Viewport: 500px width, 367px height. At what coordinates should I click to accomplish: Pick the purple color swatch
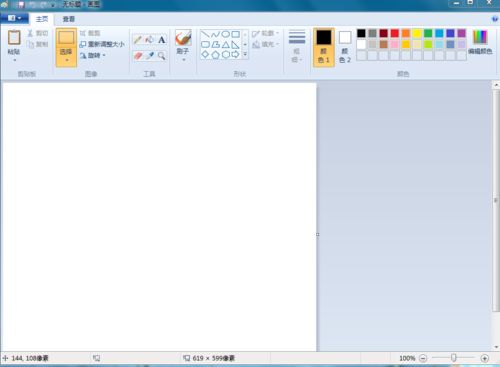point(461,33)
